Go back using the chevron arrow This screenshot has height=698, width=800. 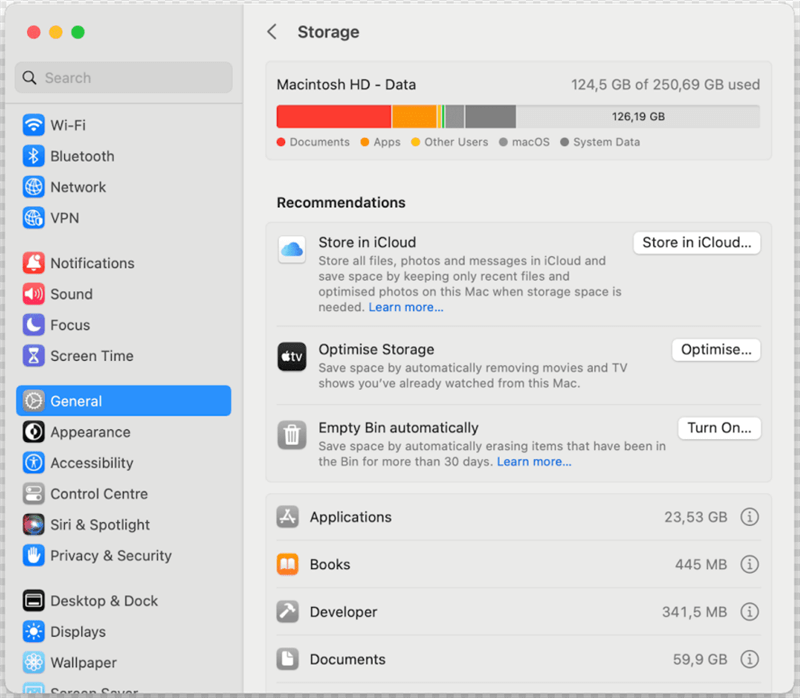pyautogui.click(x=272, y=32)
